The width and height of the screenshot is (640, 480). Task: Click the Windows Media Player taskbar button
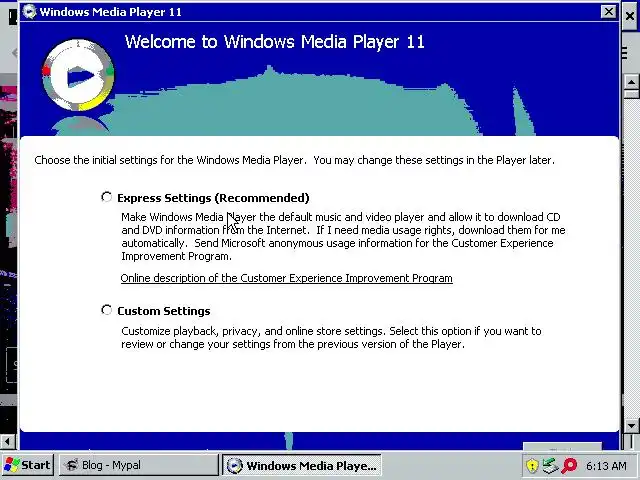302,465
